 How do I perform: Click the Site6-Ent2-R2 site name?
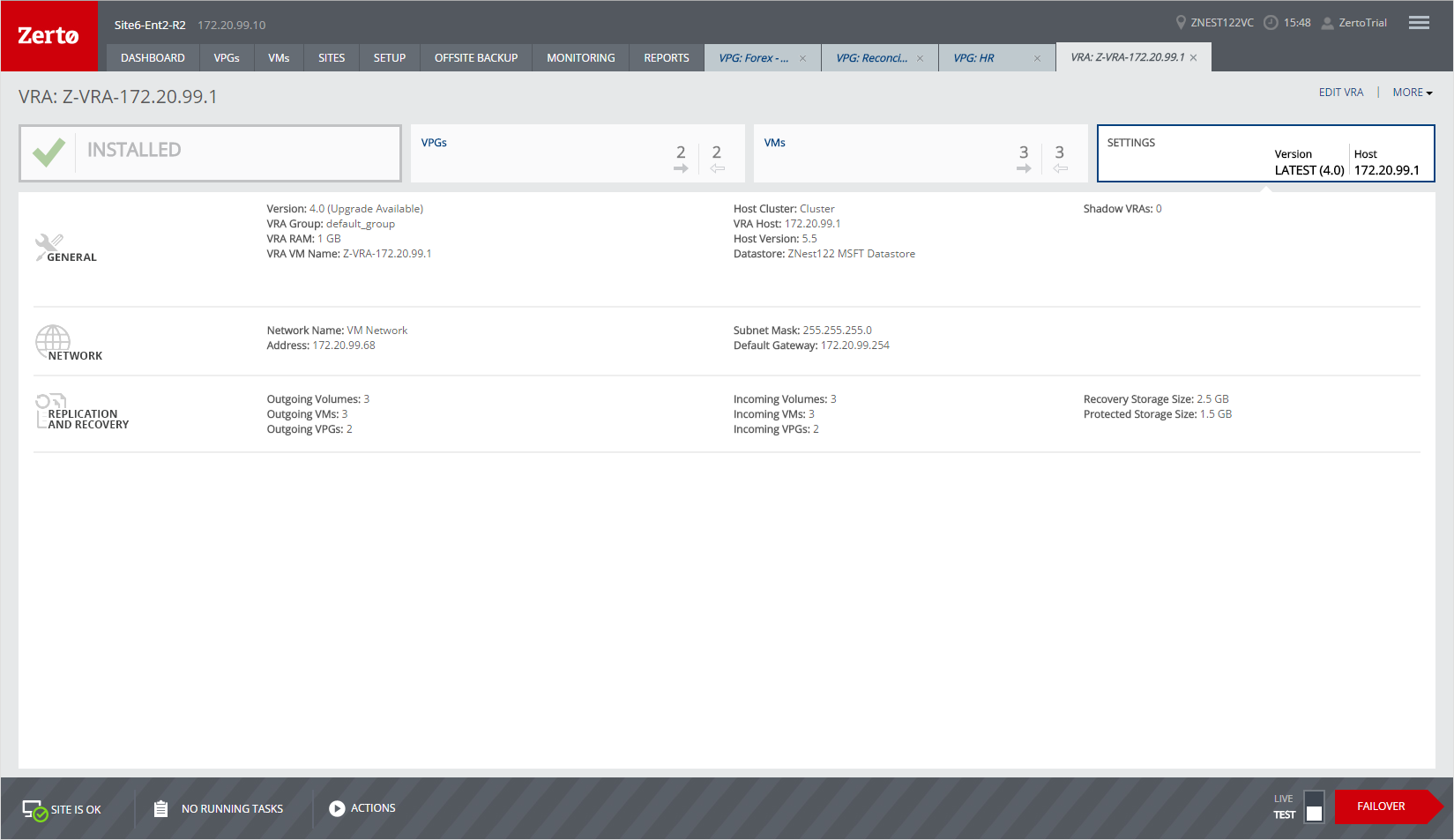coord(150,25)
